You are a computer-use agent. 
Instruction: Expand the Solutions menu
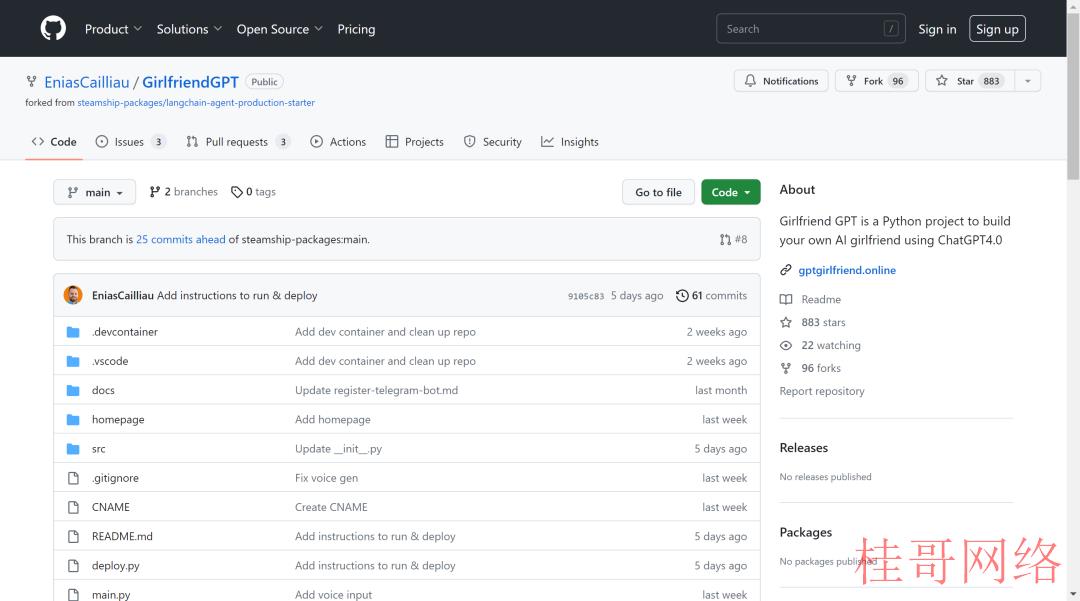[x=189, y=29]
